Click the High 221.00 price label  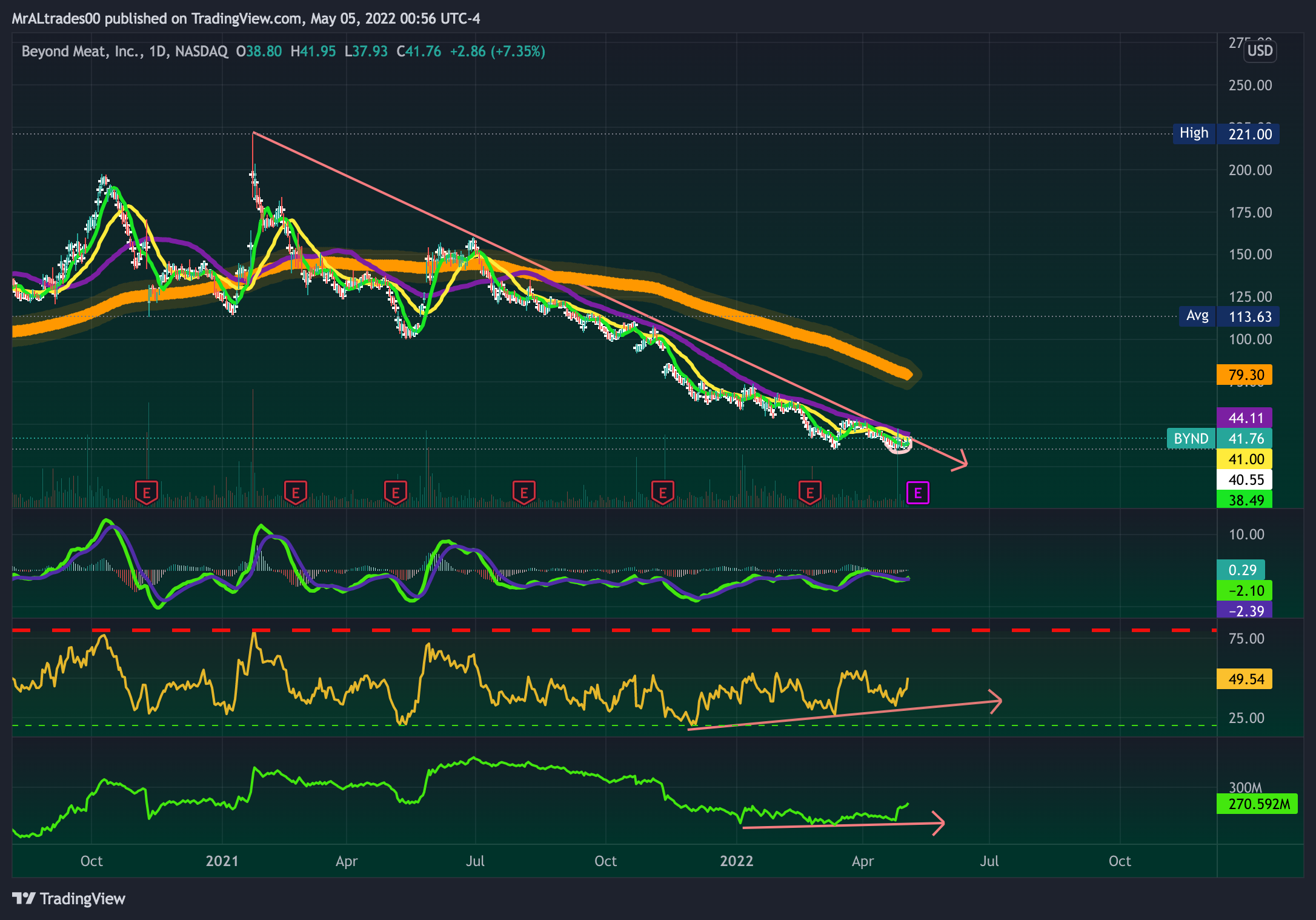[x=1226, y=134]
